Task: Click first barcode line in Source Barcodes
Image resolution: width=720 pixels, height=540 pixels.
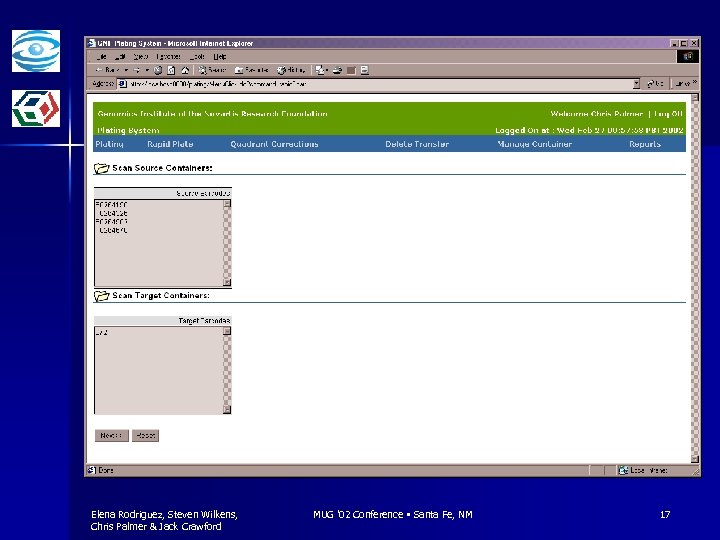Action: [x=112, y=205]
